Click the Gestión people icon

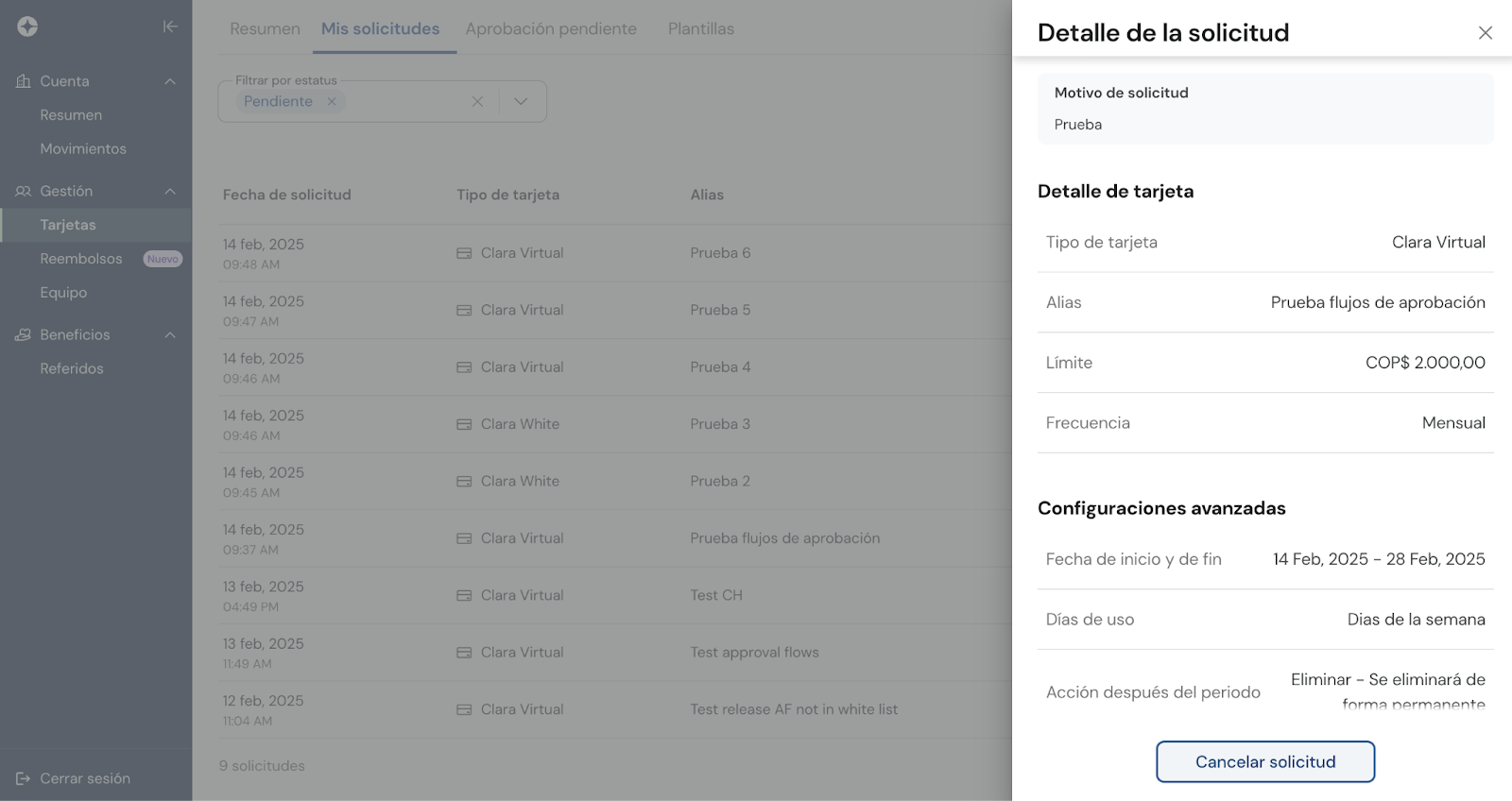pyautogui.click(x=24, y=191)
